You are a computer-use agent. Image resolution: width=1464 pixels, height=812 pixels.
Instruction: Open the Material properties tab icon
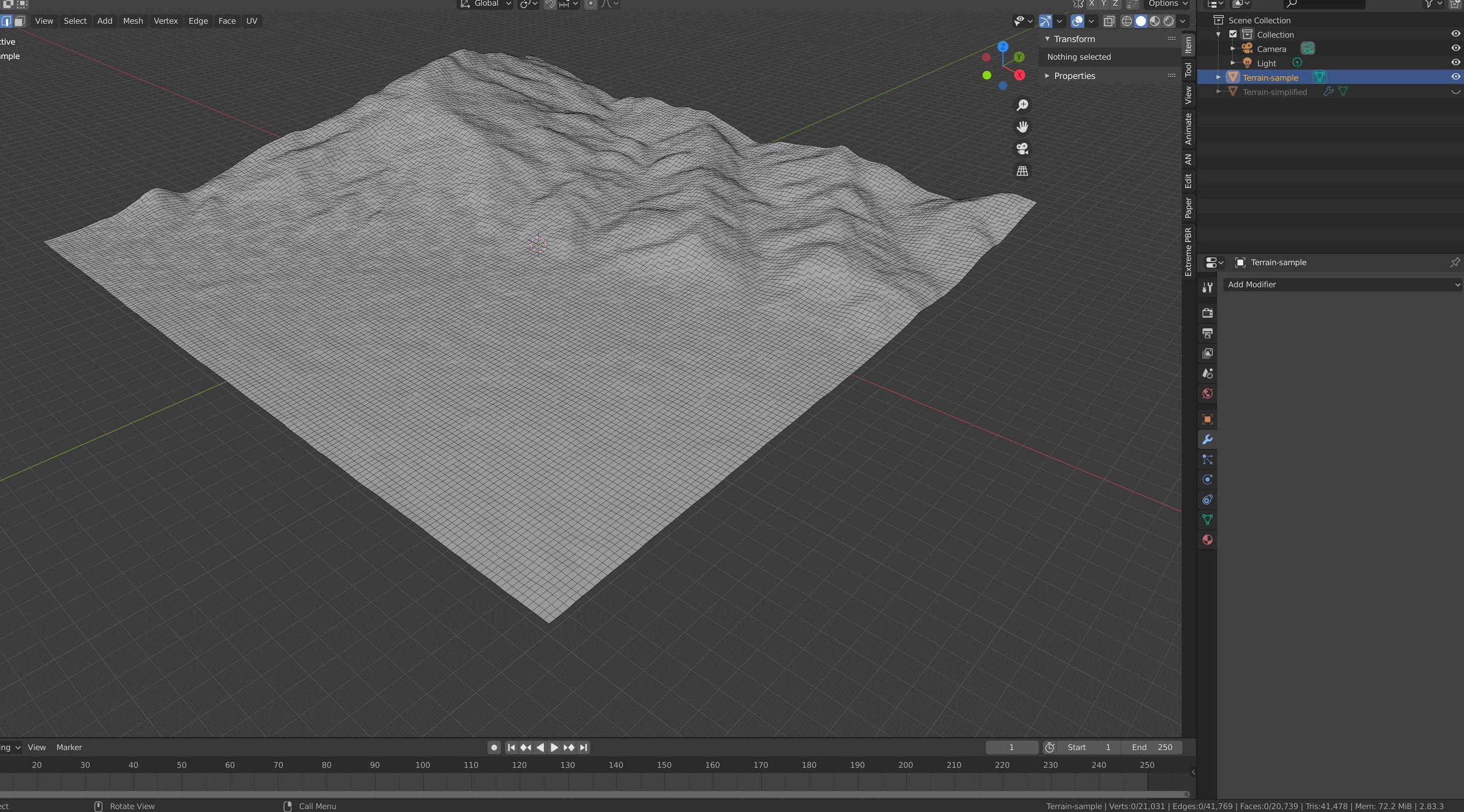click(x=1207, y=540)
